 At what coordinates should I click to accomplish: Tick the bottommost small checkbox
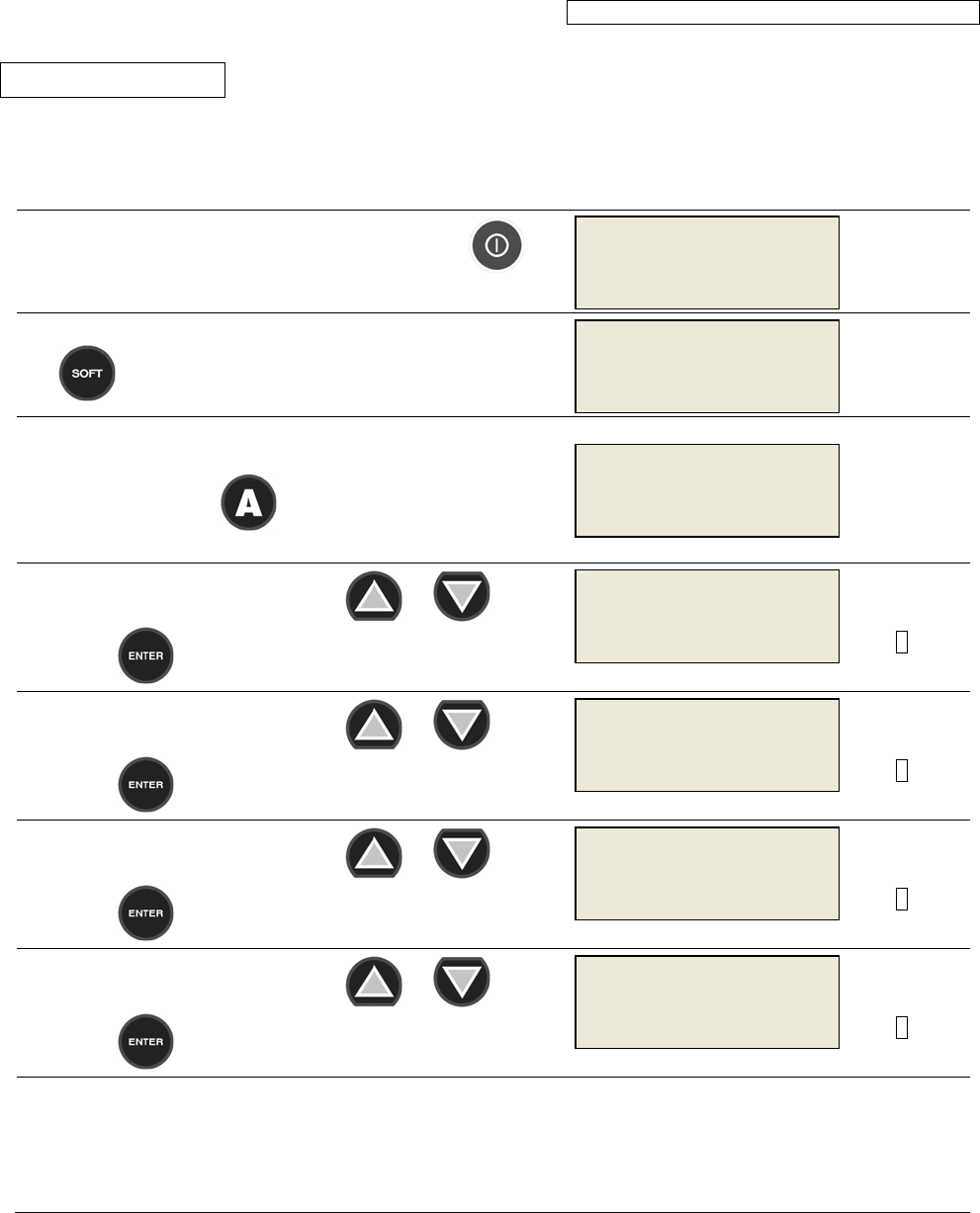[901, 1028]
